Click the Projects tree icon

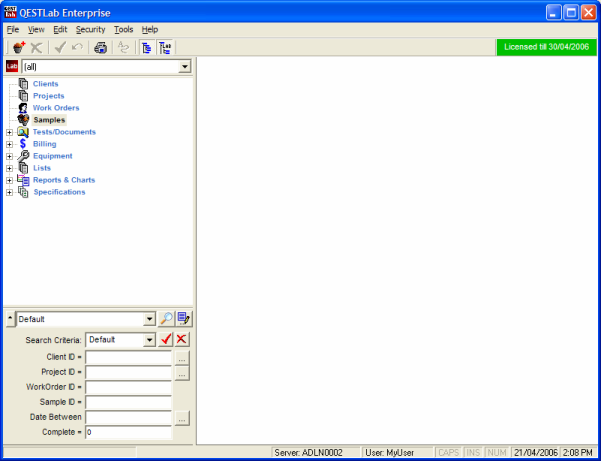pos(23,96)
